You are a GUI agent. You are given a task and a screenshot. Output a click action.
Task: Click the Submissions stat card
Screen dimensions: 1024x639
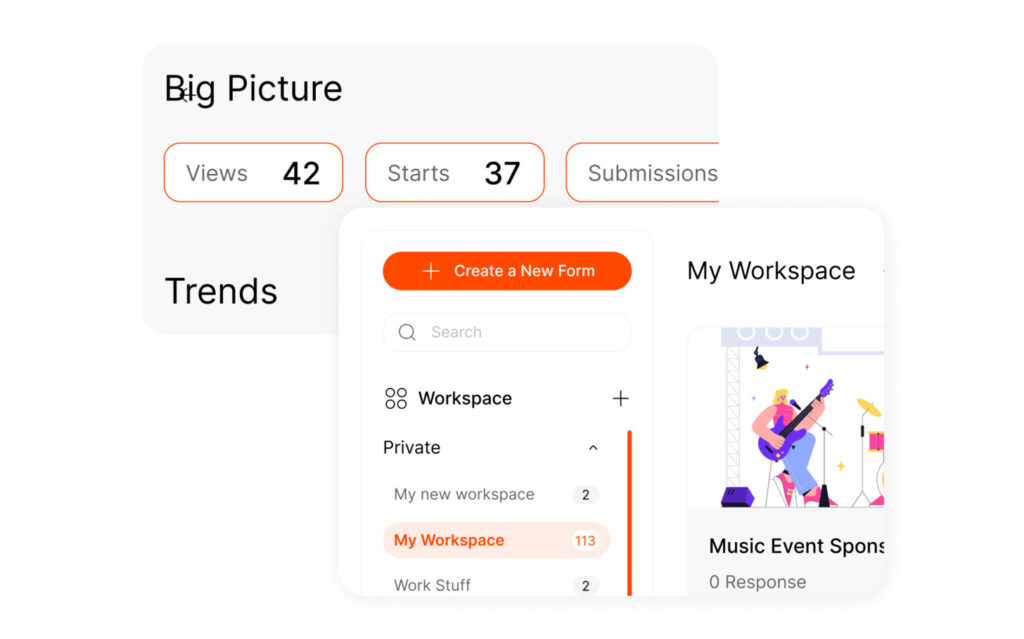(x=655, y=172)
